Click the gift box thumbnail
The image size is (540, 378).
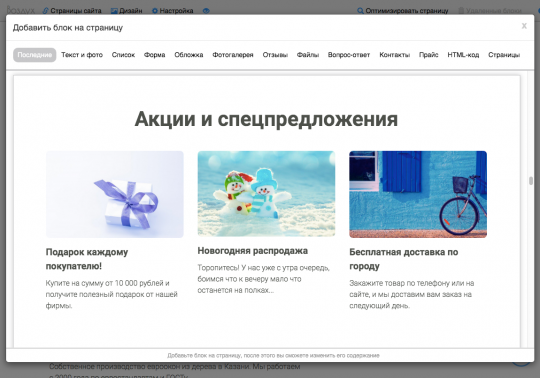(x=115, y=194)
